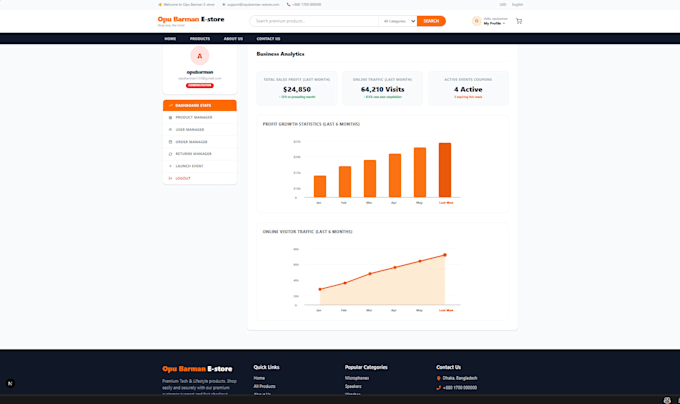
Task: Click the Returns Manager refresh icon
Action: pos(170,154)
